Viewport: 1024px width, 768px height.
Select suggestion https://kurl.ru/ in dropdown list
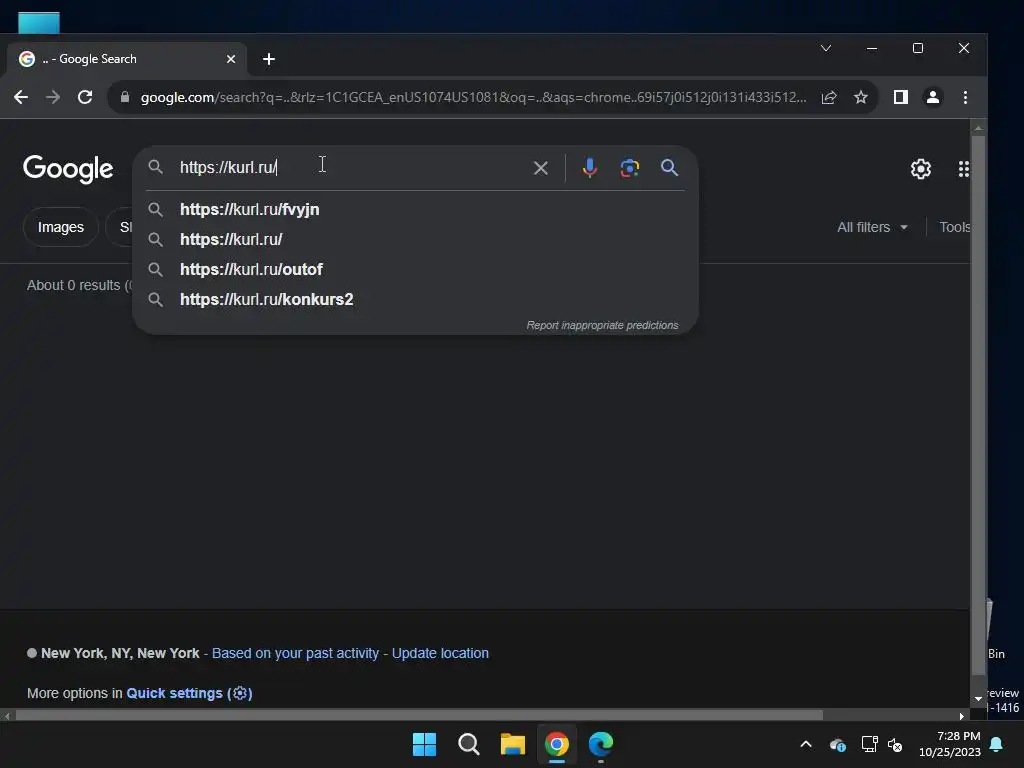(x=415, y=240)
